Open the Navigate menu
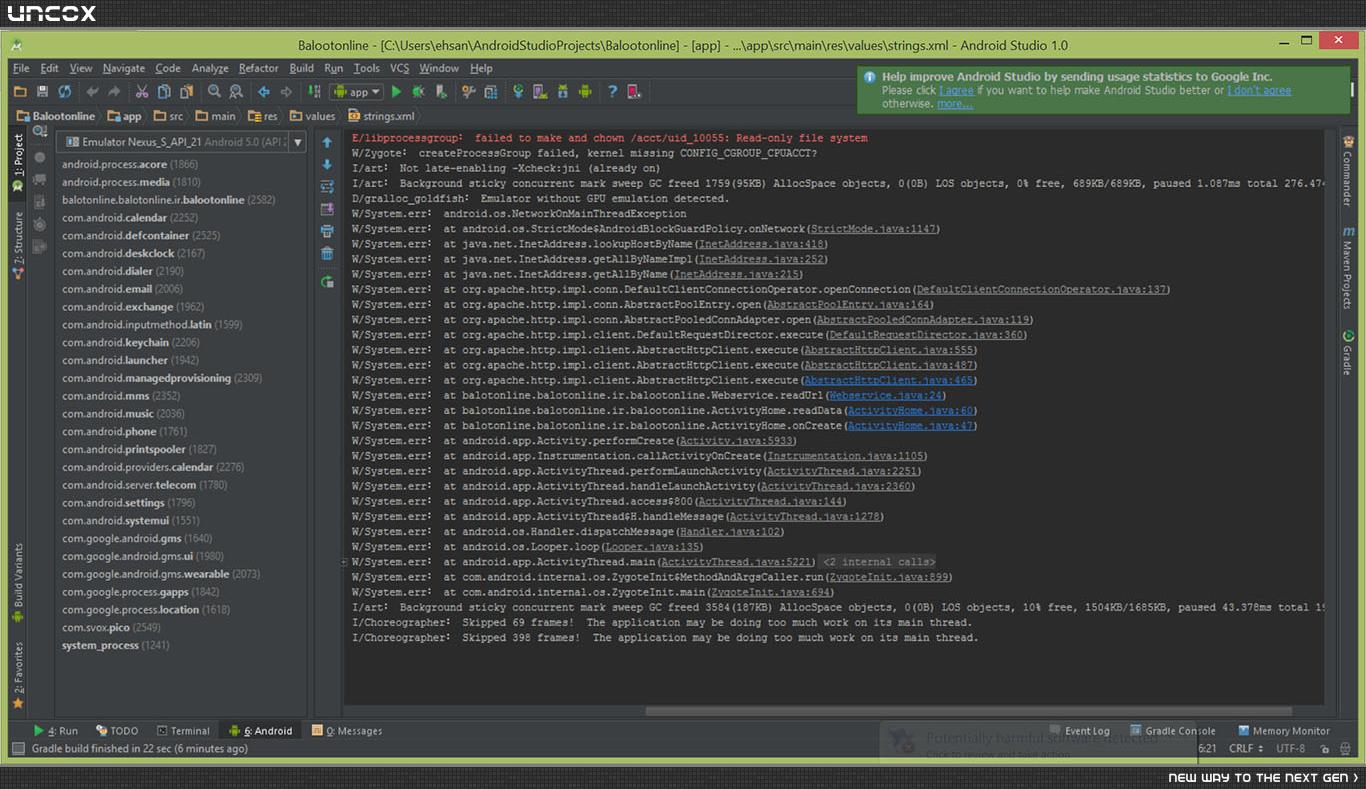This screenshot has width=1366, height=789. (x=124, y=68)
